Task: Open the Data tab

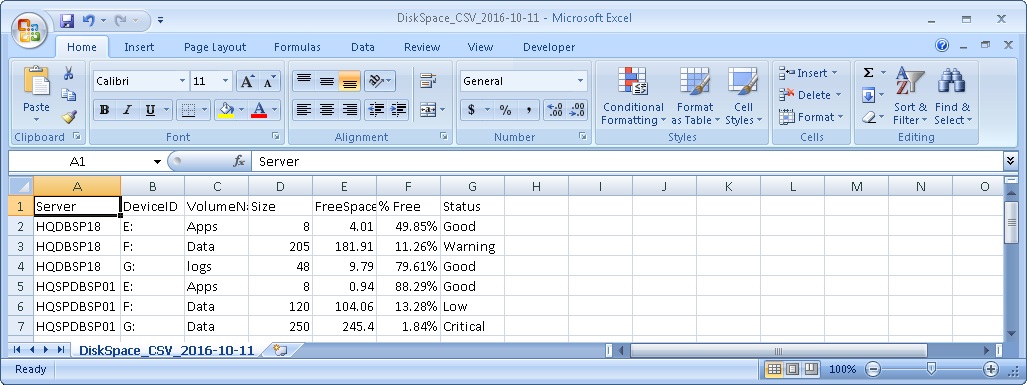Action: [363, 47]
